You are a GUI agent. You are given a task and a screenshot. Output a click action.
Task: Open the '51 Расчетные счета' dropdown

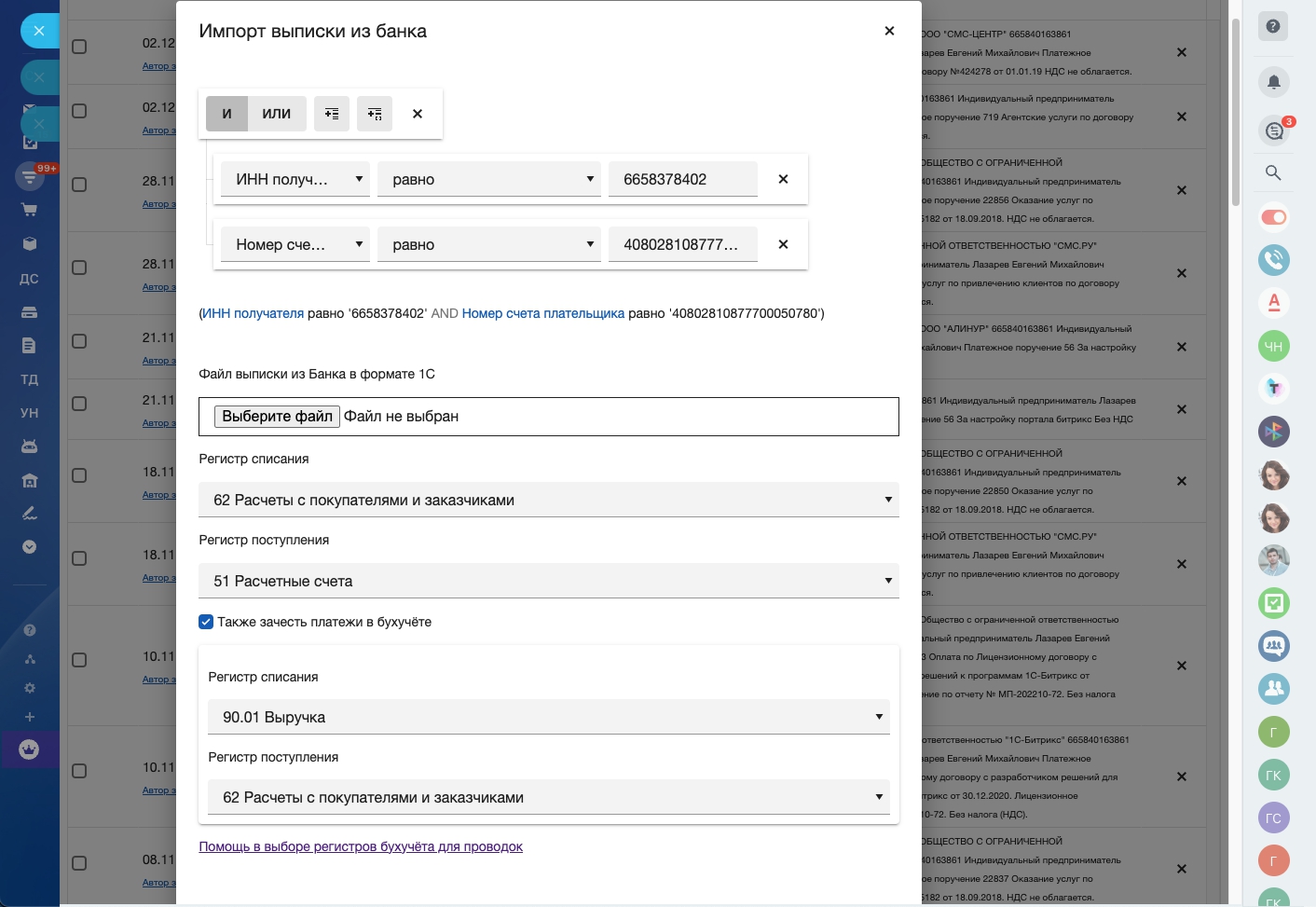548,581
